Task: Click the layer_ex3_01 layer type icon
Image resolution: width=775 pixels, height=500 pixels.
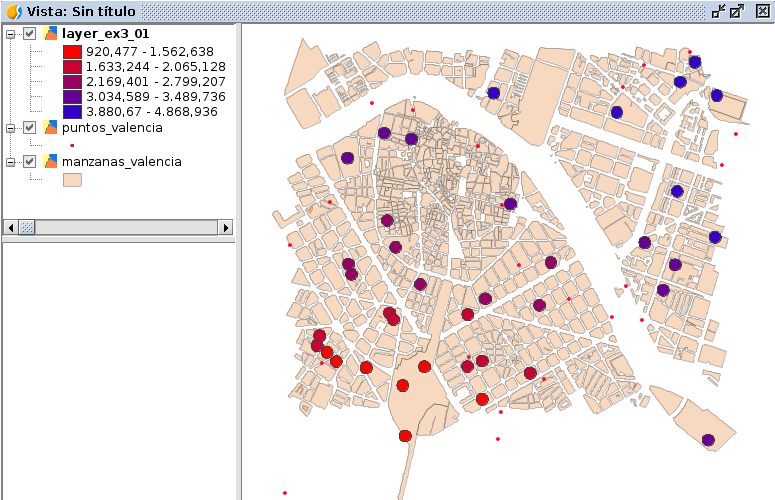Action: coord(50,34)
